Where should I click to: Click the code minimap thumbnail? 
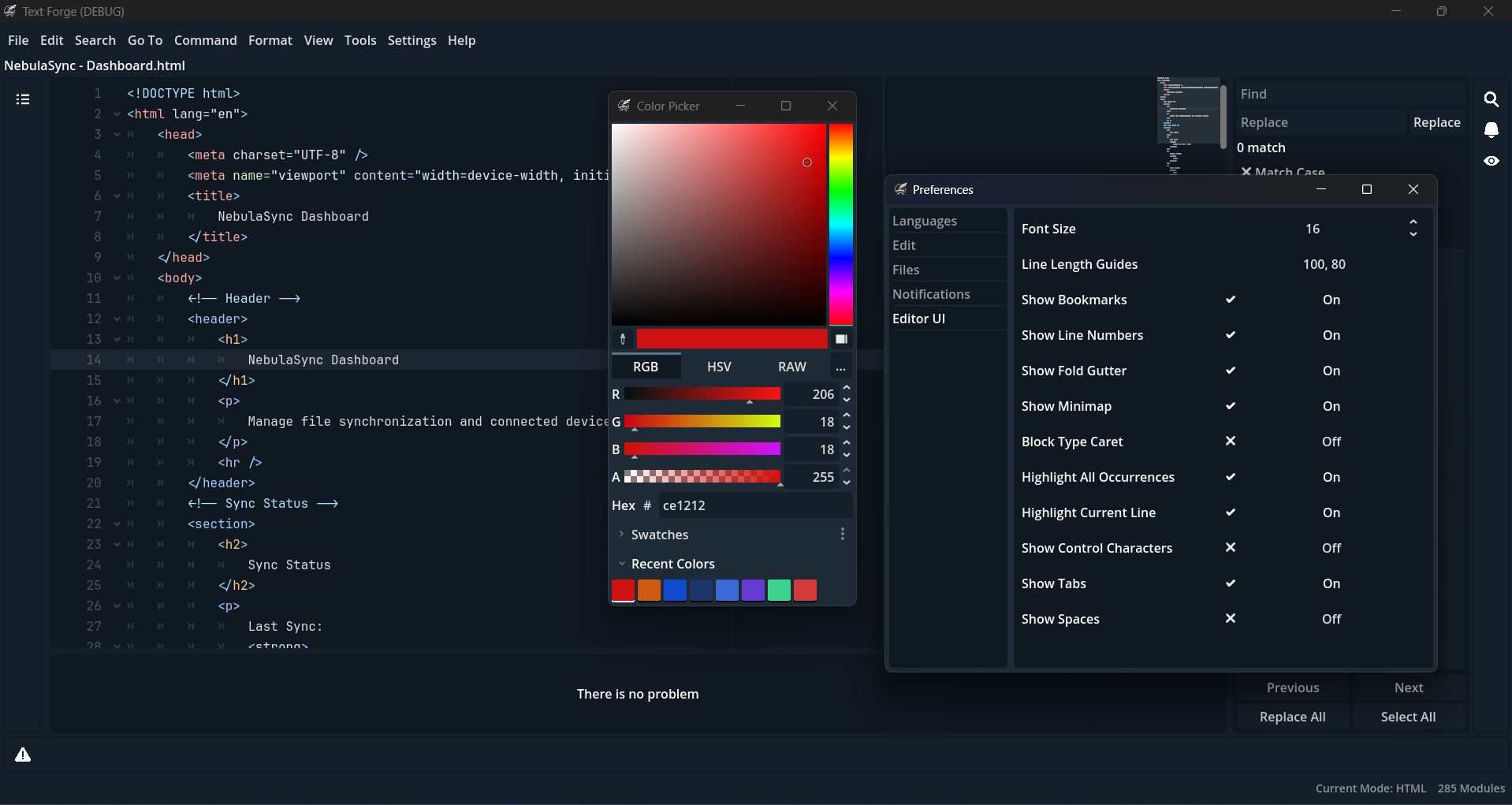1188,125
